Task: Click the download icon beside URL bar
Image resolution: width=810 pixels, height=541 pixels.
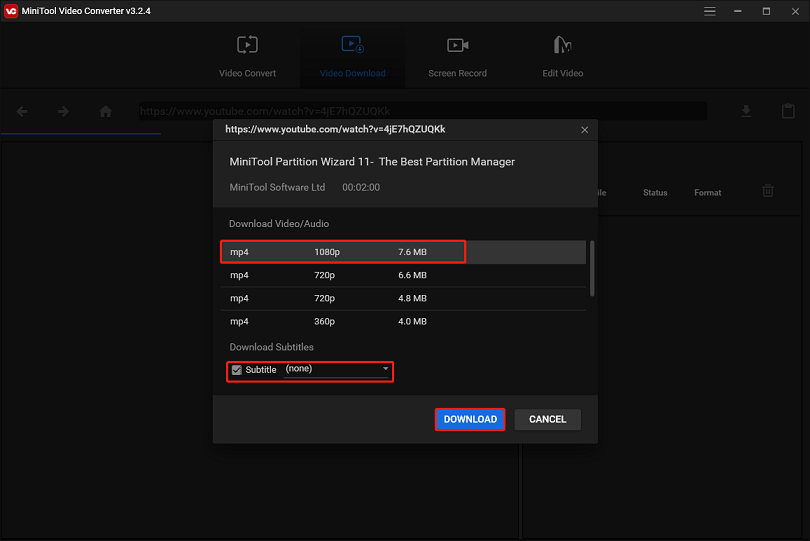Action: [746, 111]
